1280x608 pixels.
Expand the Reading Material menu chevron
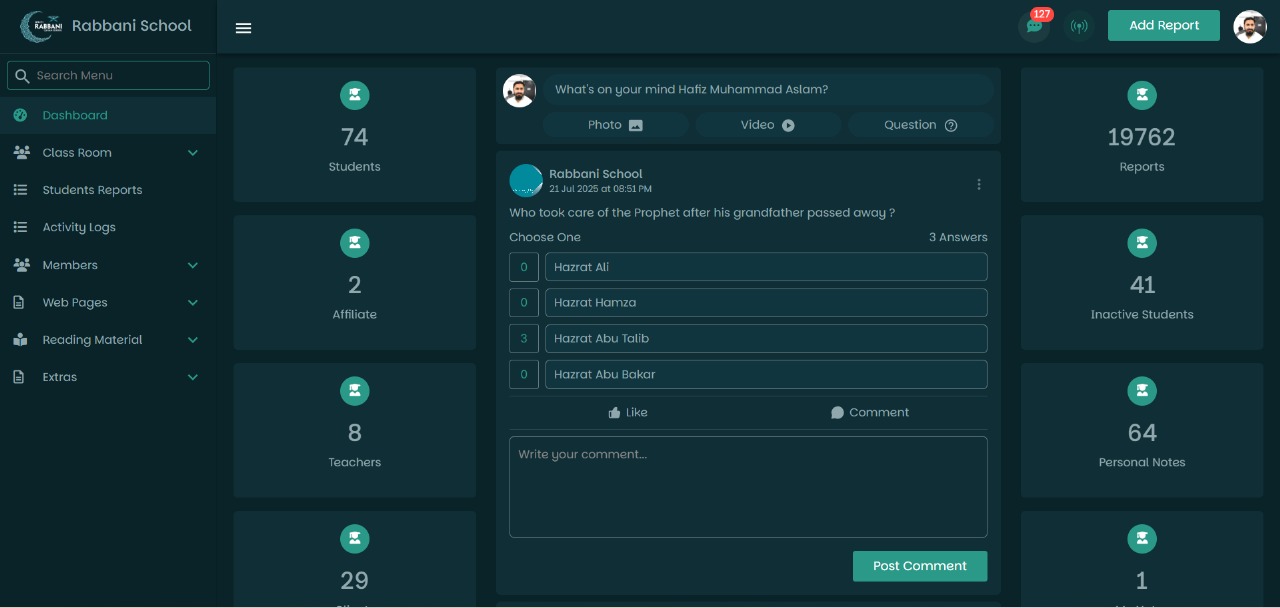(193, 340)
